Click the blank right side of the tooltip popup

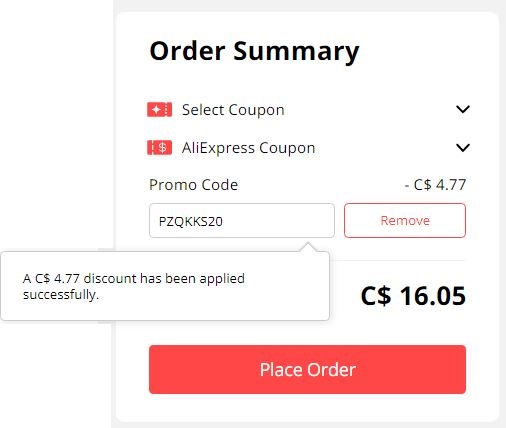(x=287, y=286)
